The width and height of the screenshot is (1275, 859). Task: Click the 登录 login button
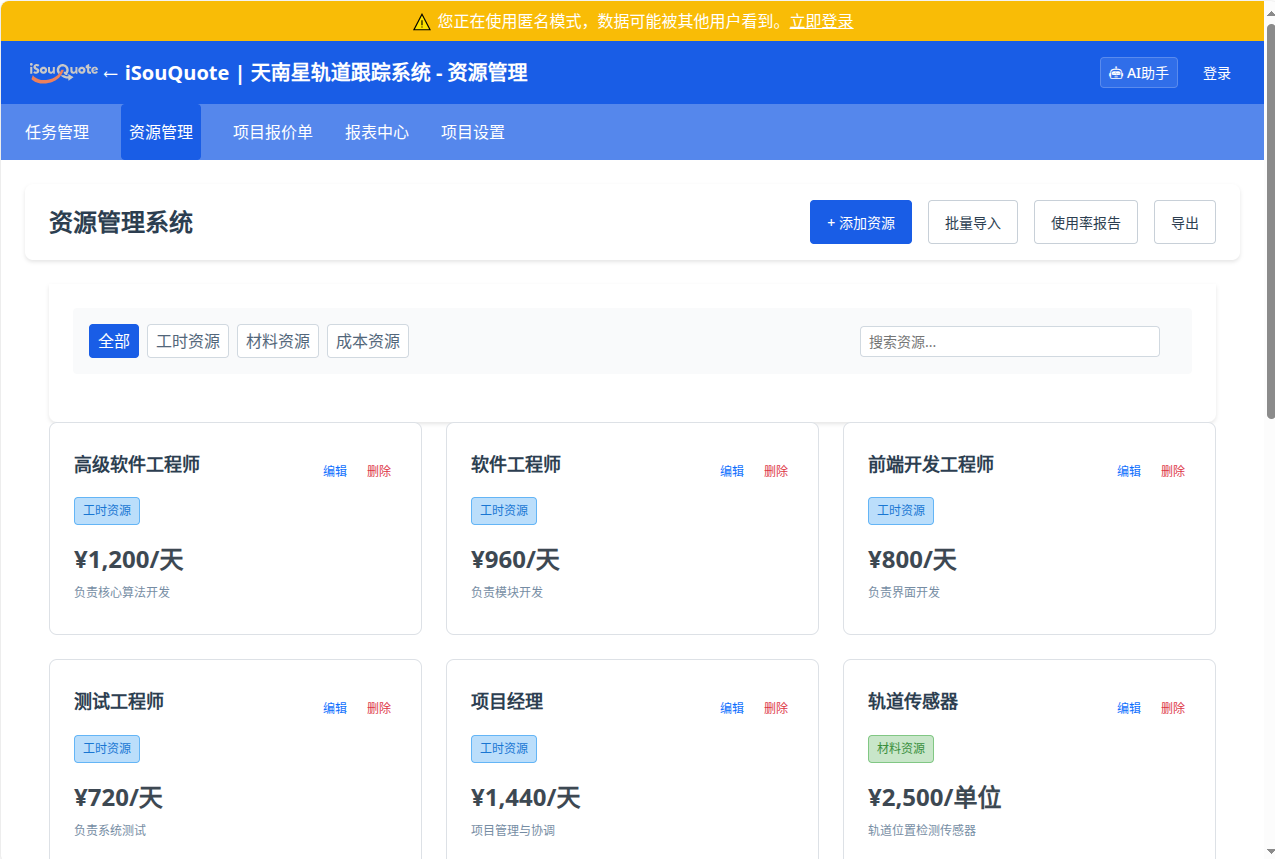[1216, 73]
